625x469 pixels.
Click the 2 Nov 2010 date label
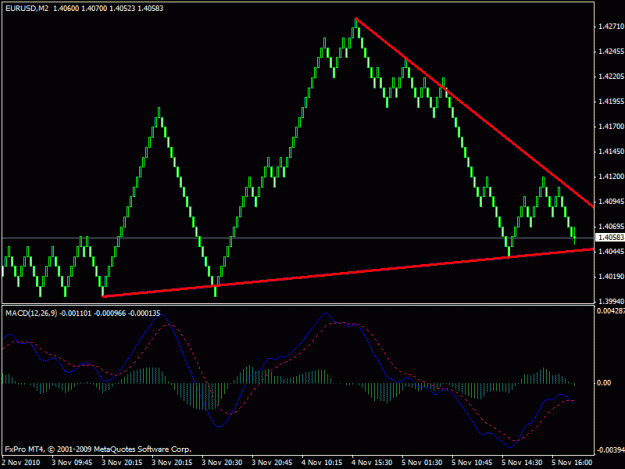point(21,462)
